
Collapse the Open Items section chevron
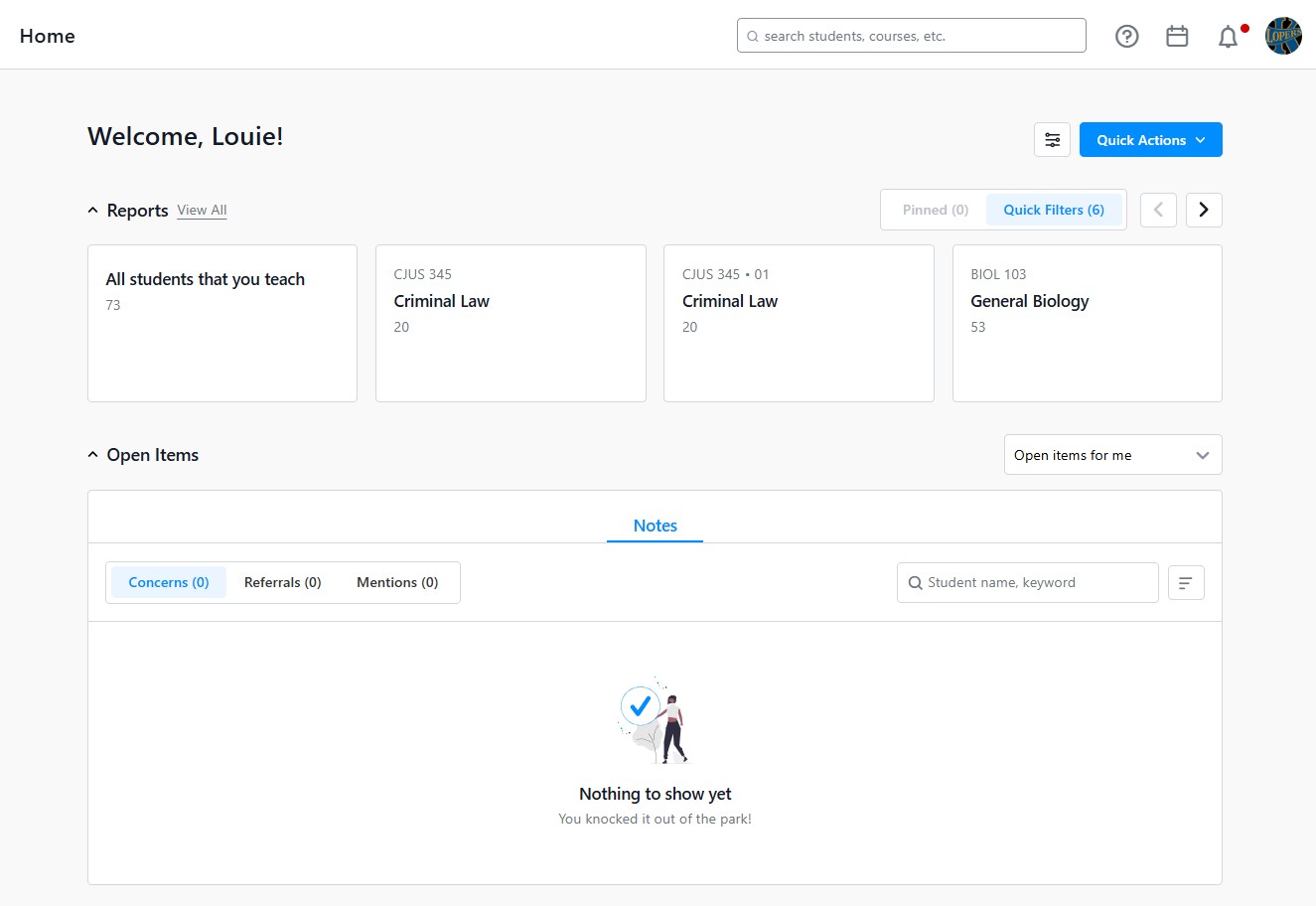point(93,455)
